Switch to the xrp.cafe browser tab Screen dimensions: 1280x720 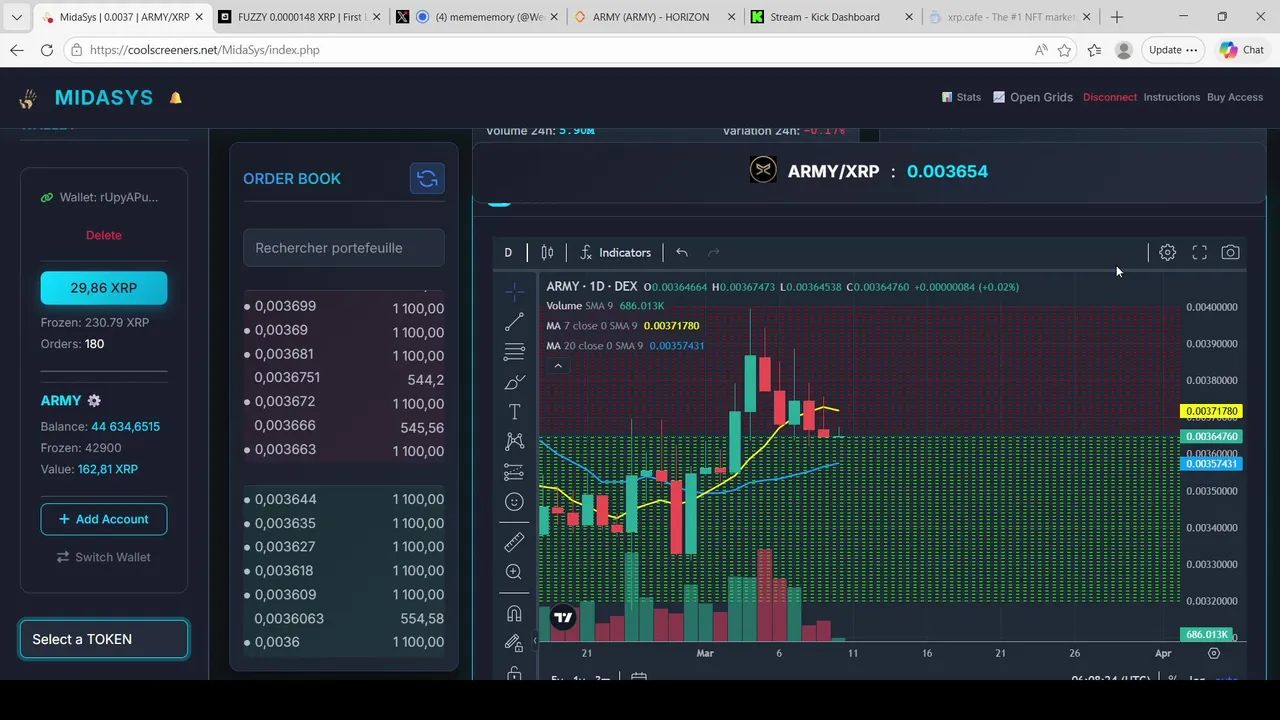click(x=1010, y=17)
